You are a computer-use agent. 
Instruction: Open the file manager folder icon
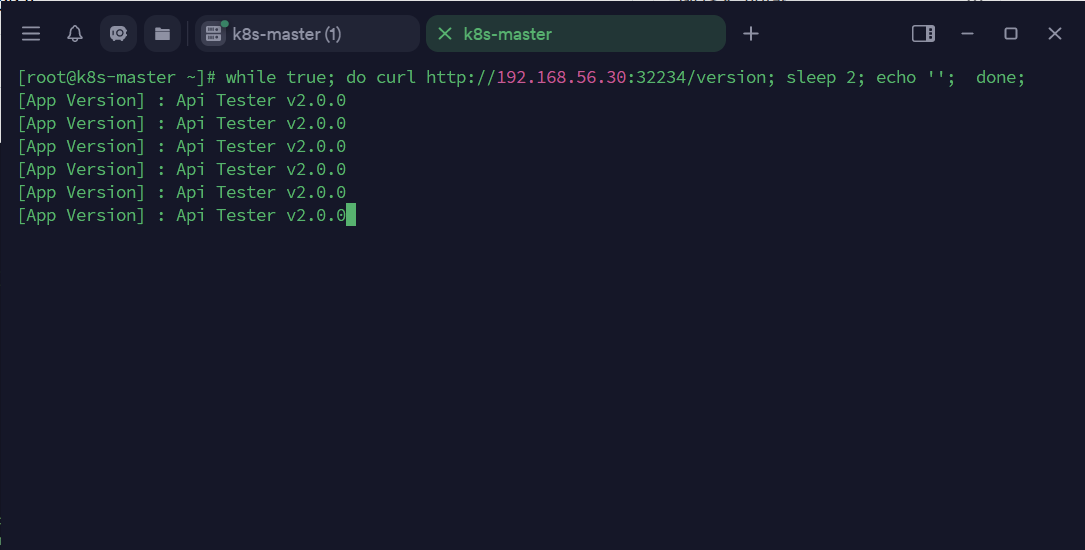(x=162, y=34)
